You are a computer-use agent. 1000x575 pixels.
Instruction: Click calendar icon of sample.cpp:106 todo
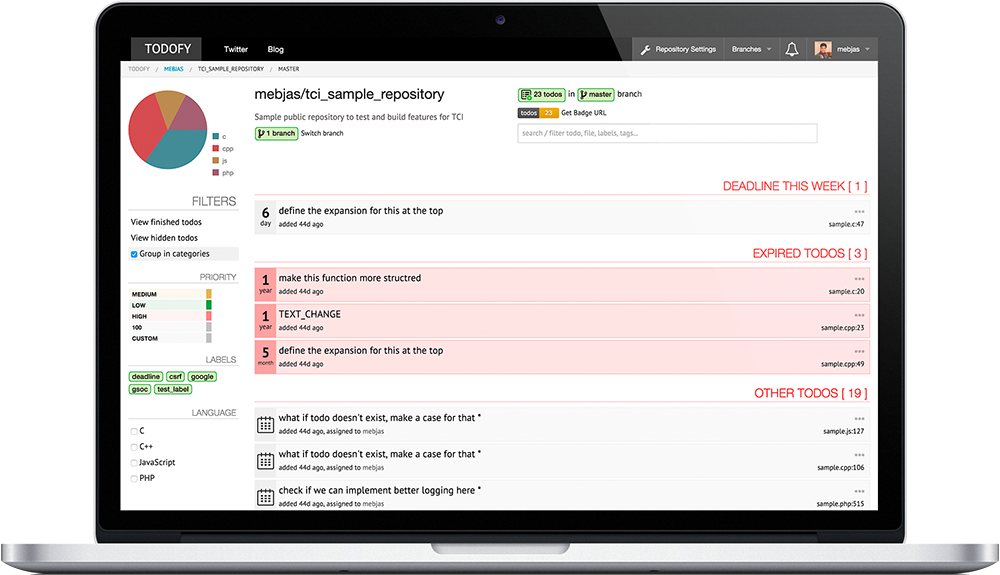click(x=265, y=461)
